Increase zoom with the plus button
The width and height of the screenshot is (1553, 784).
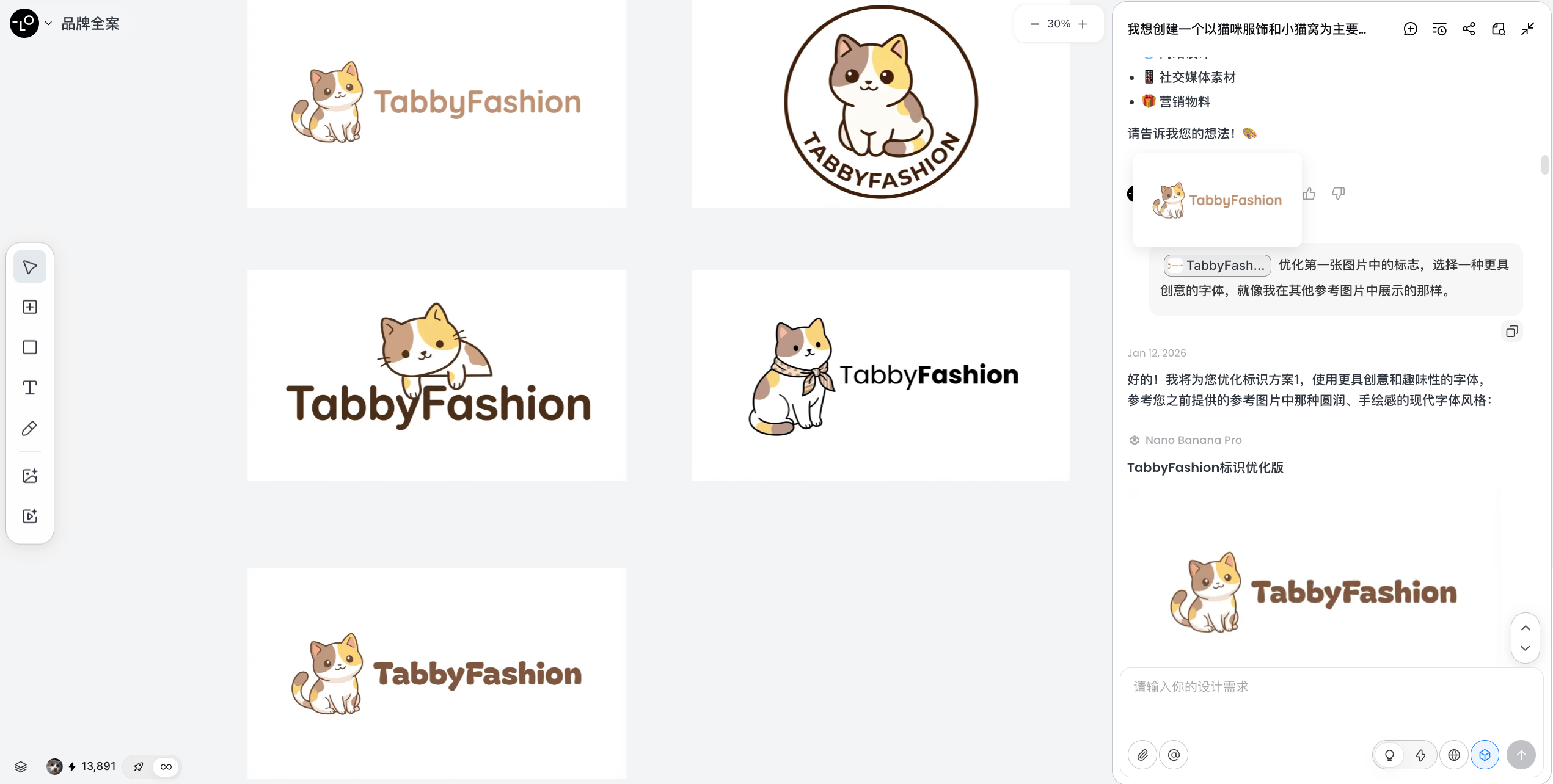pos(1083,24)
